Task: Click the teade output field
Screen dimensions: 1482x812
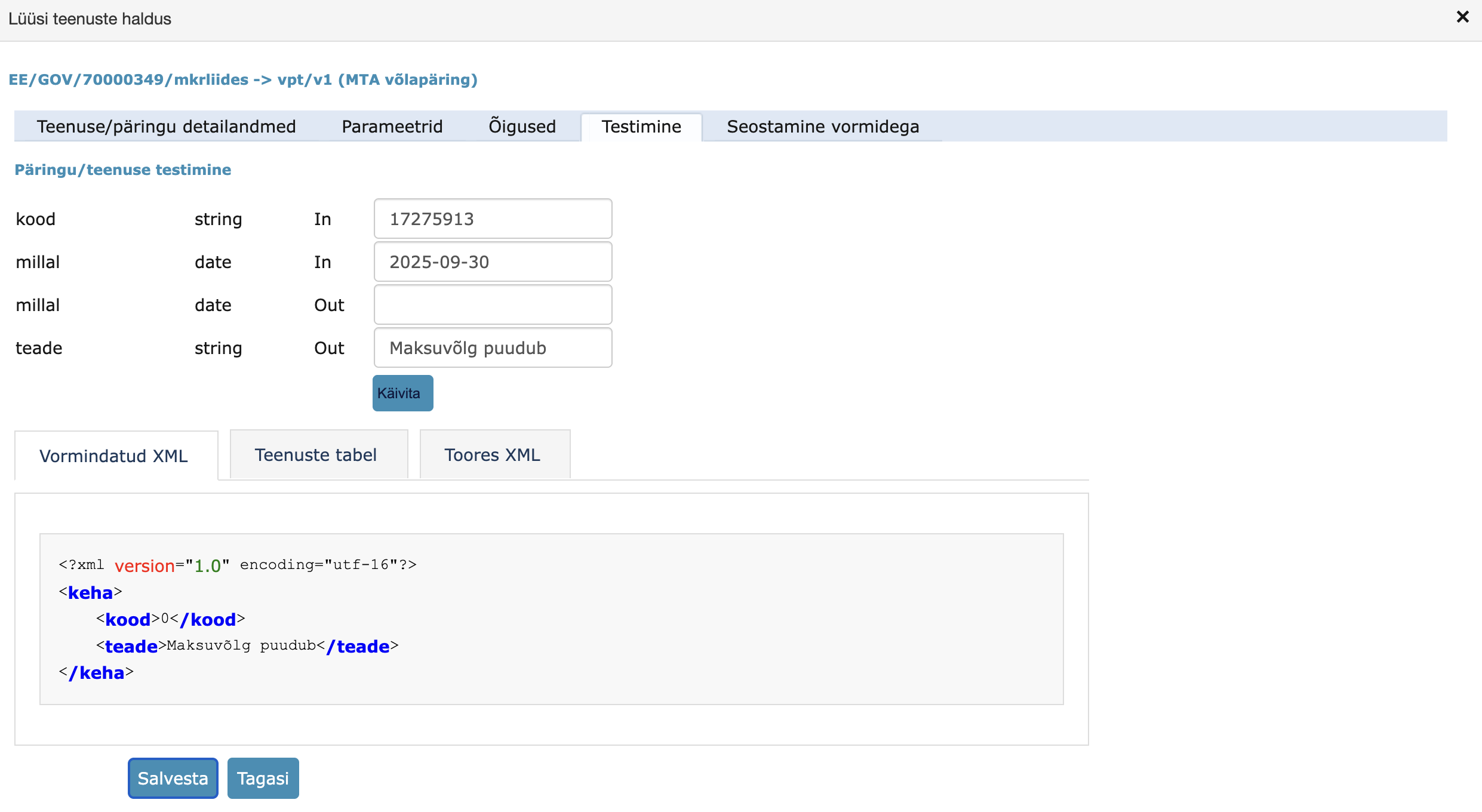Action: 493,348
